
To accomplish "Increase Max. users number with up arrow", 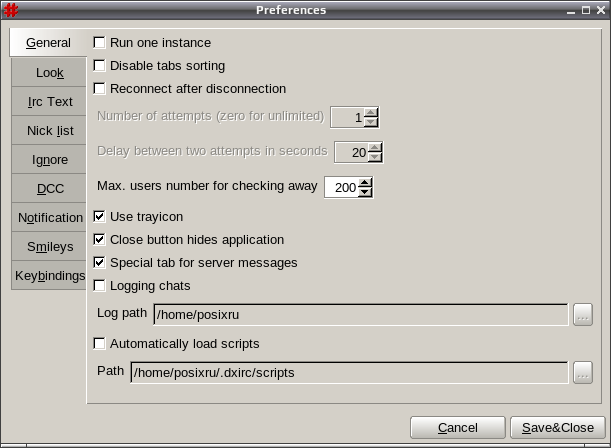I will tap(365, 182).
